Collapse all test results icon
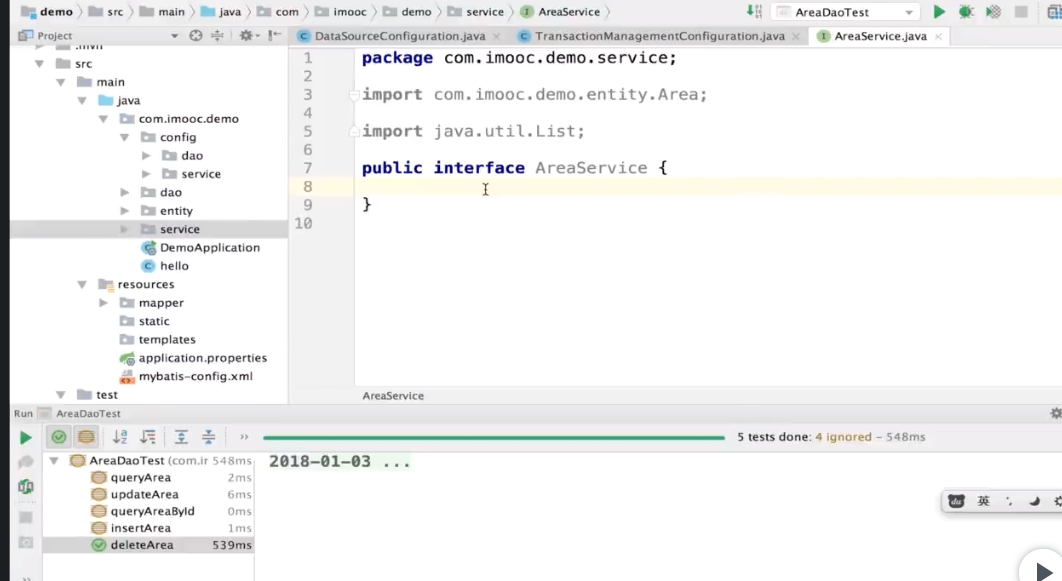Viewport: 1062px width, 581px height. 209,437
